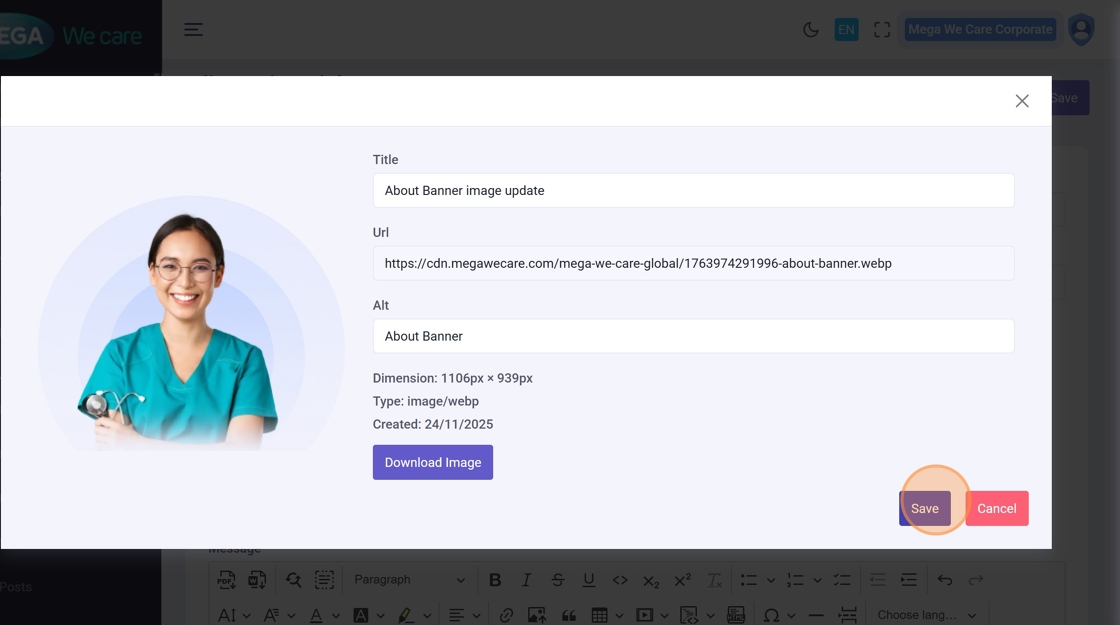Click the find and replace icon

pos(293,580)
